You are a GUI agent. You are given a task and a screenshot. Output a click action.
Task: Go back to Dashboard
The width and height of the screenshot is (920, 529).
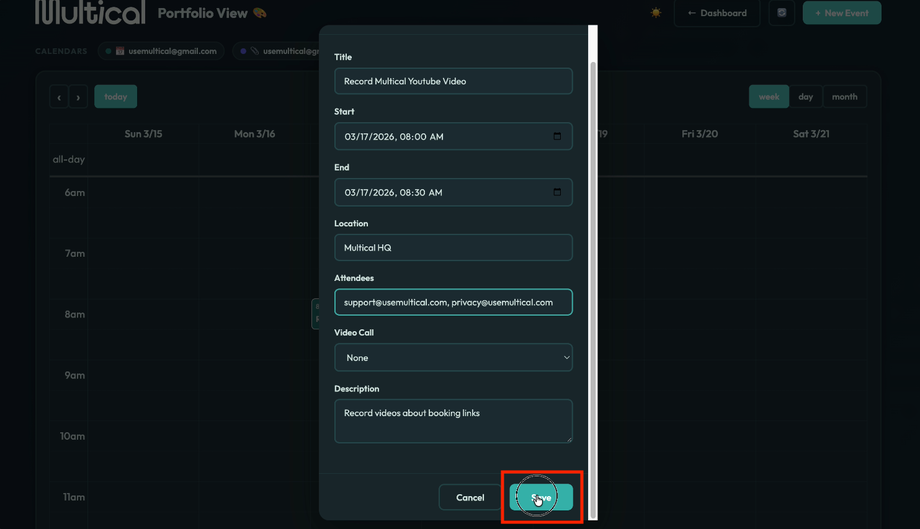coord(717,13)
